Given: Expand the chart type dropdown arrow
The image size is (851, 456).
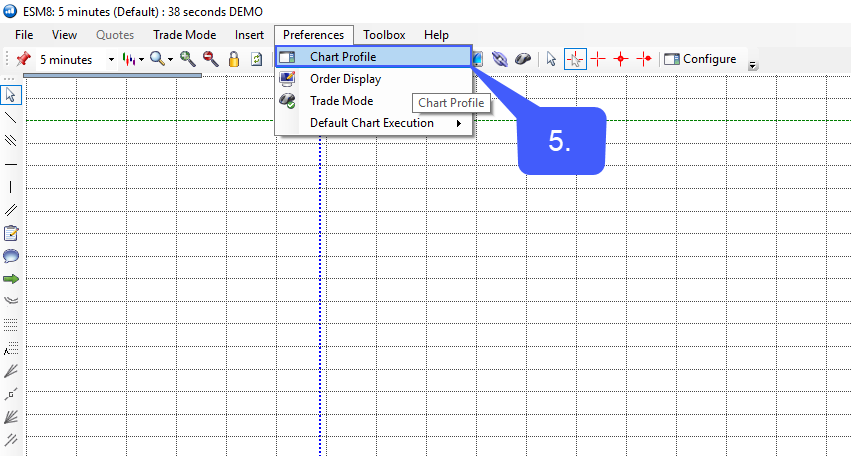Looking at the screenshot, I should [141, 60].
